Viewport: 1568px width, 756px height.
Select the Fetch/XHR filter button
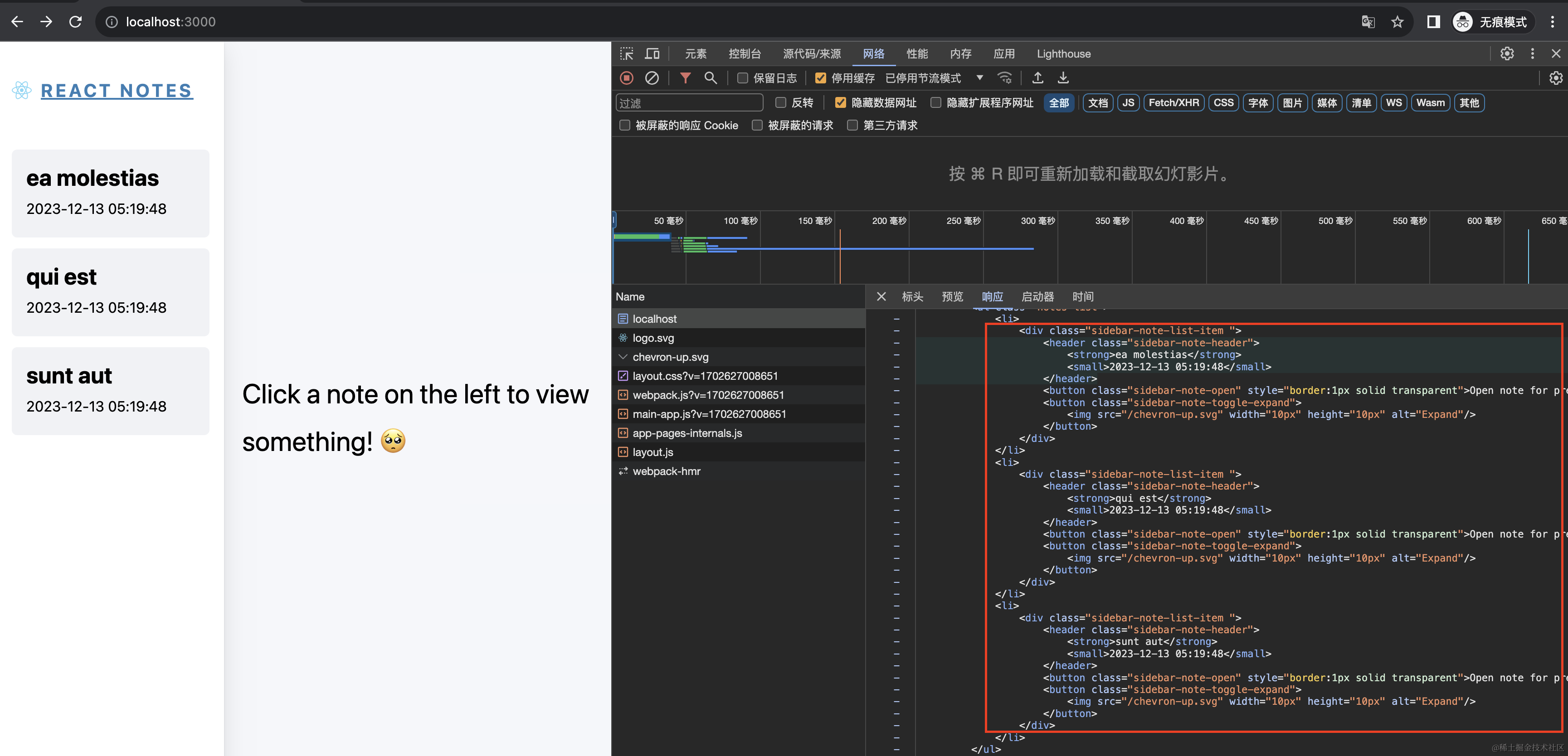1173,103
